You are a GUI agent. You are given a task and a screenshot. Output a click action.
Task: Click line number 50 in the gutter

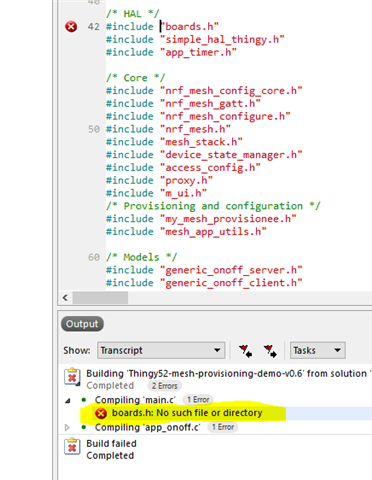pos(94,129)
